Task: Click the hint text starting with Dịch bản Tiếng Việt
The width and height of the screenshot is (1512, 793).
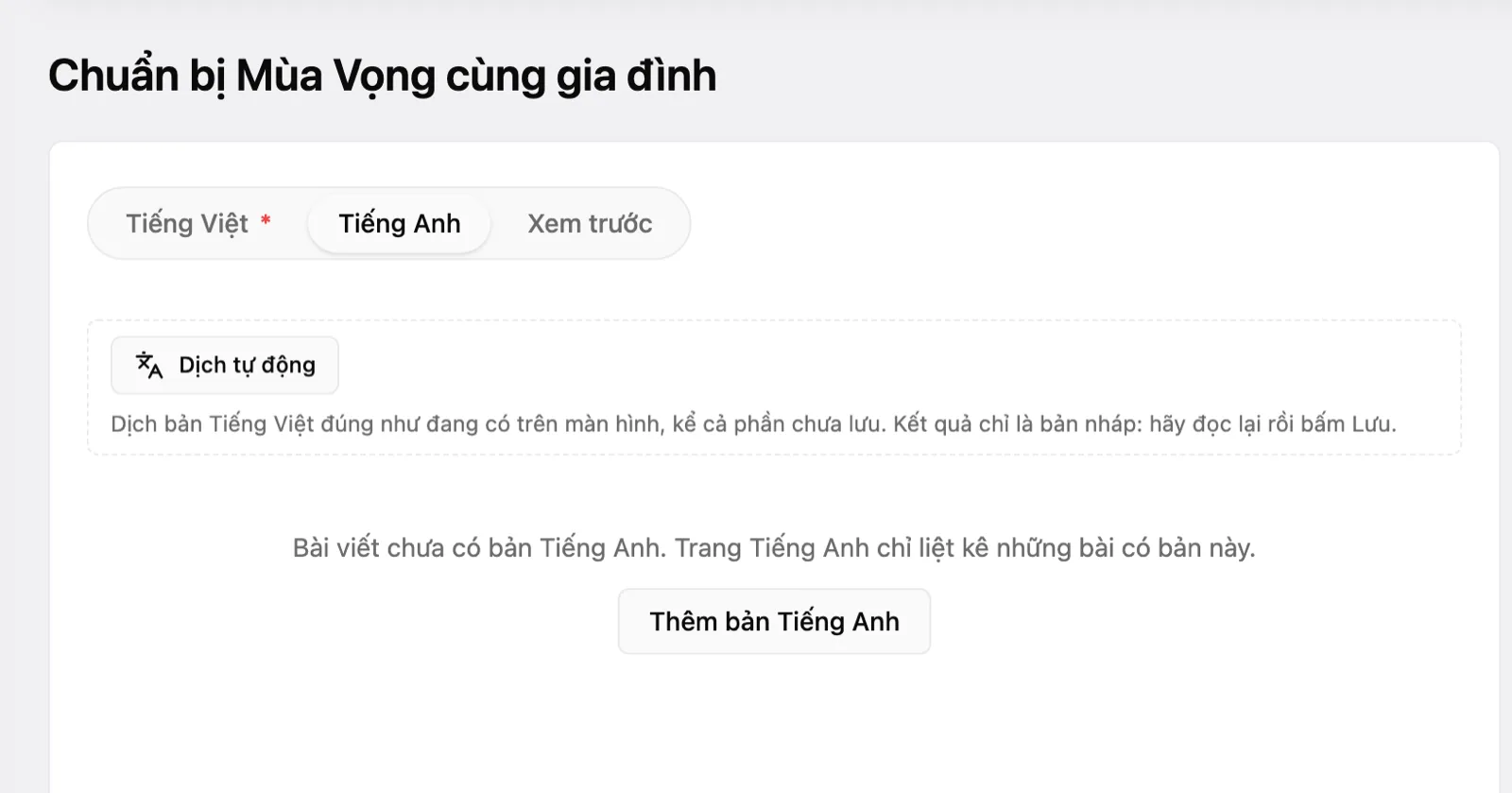Action: click(x=753, y=423)
